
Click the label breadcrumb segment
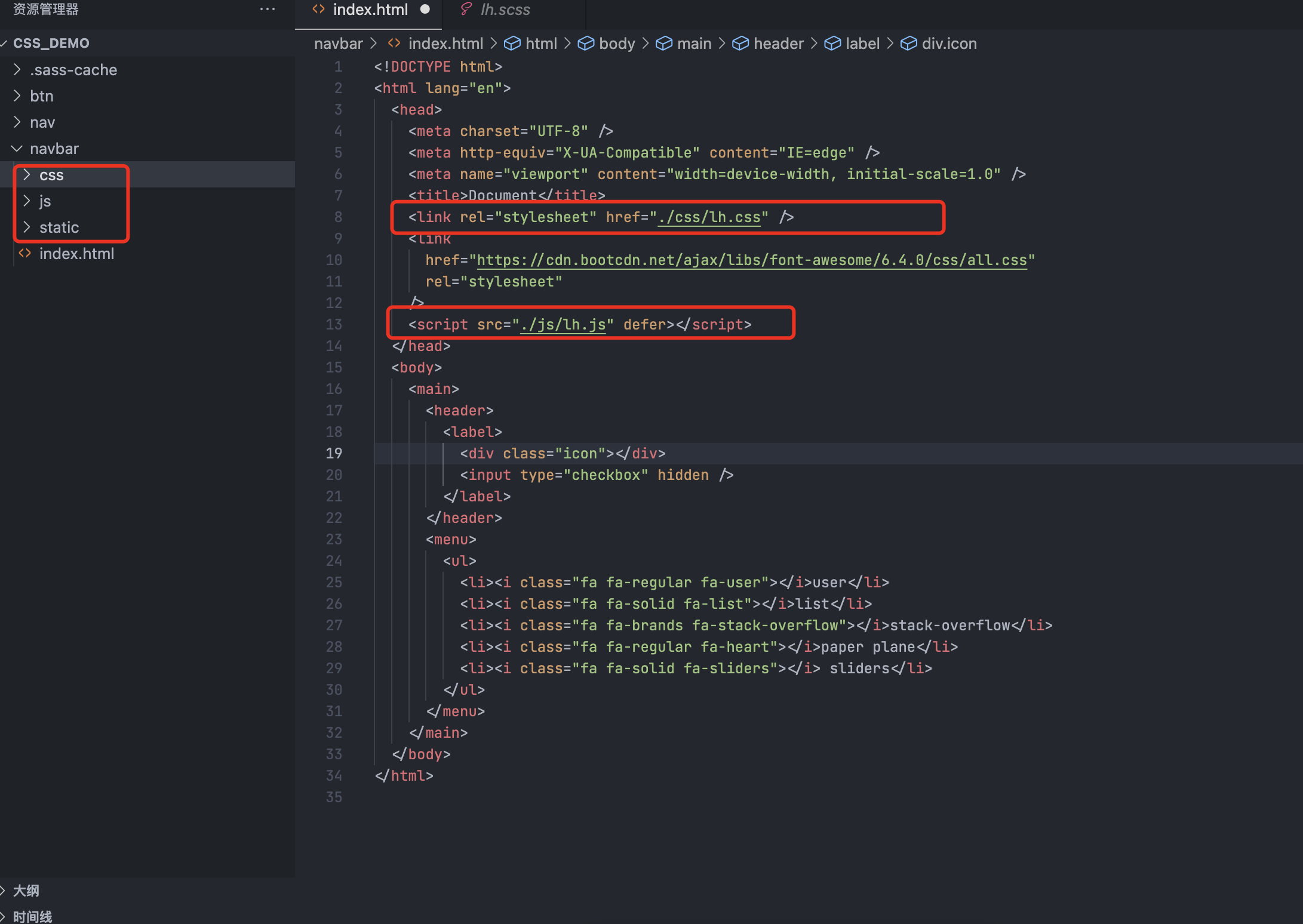(862, 44)
